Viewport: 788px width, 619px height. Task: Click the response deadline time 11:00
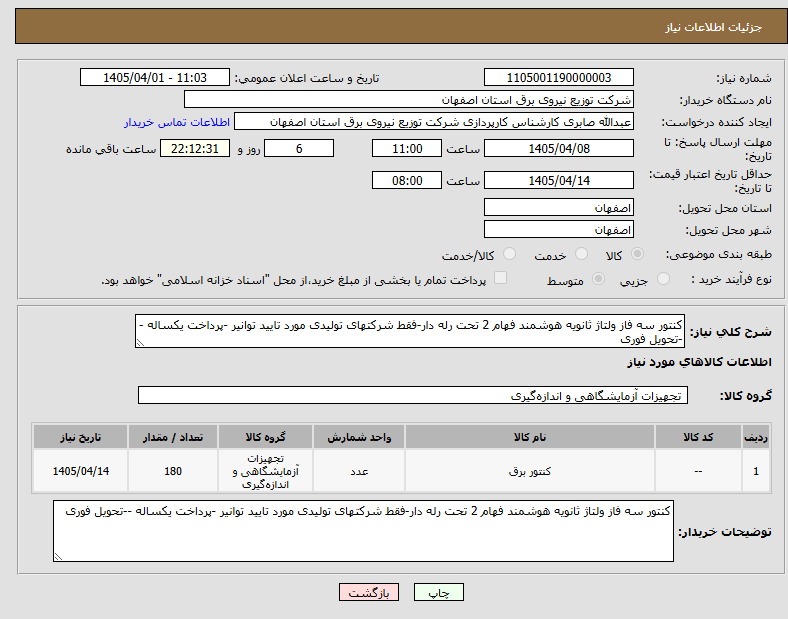pyautogui.click(x=407, y=148)
